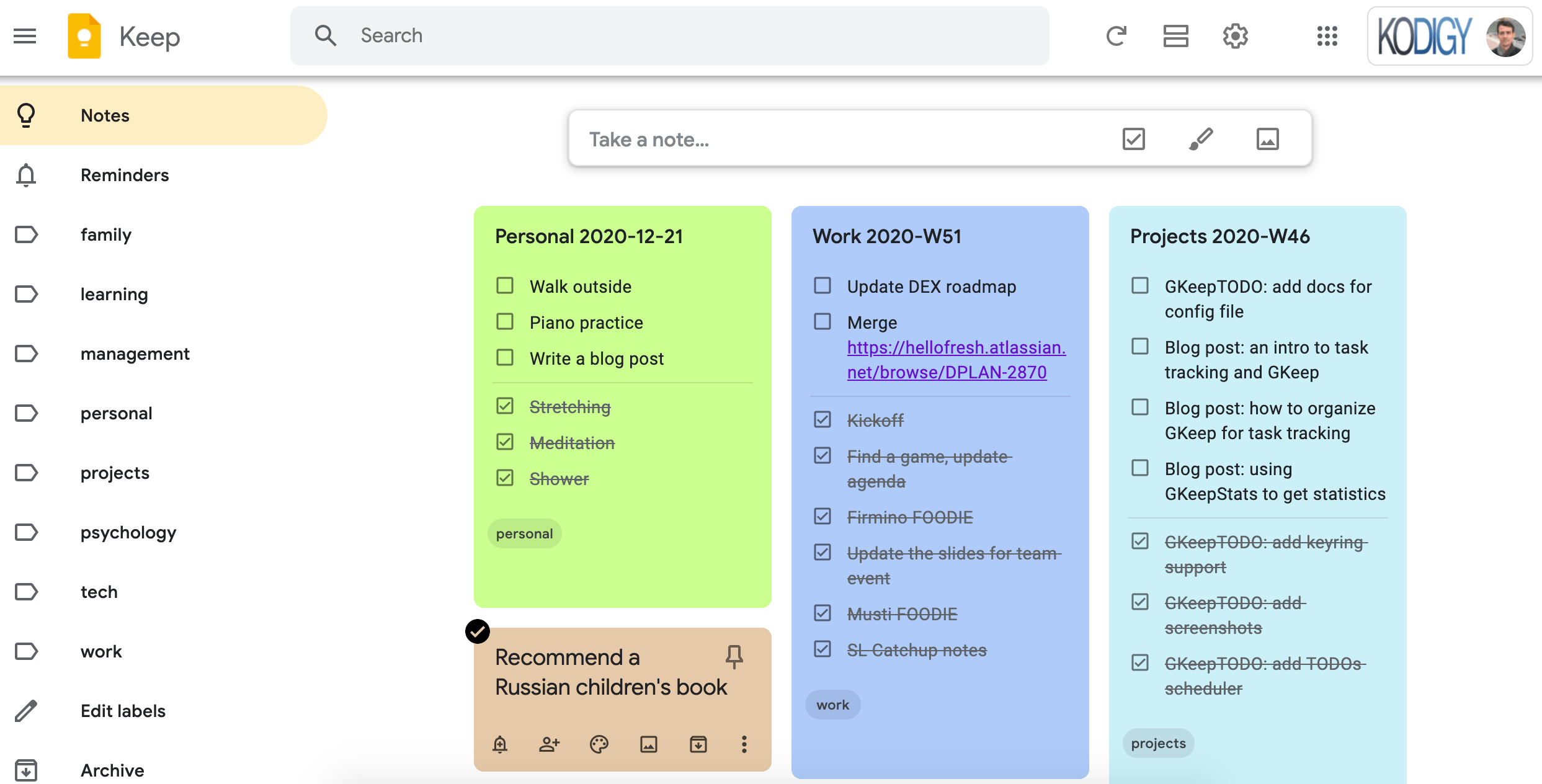
Task: Open the color palette on the pinned note
Action: click(x=599, y=744)
